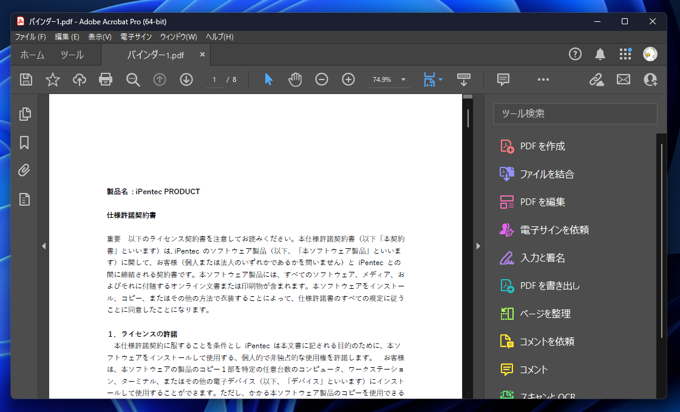Open the apps grid icon
Screen dimensions: 680x412
pyautogui.click(x=625, y=54)
